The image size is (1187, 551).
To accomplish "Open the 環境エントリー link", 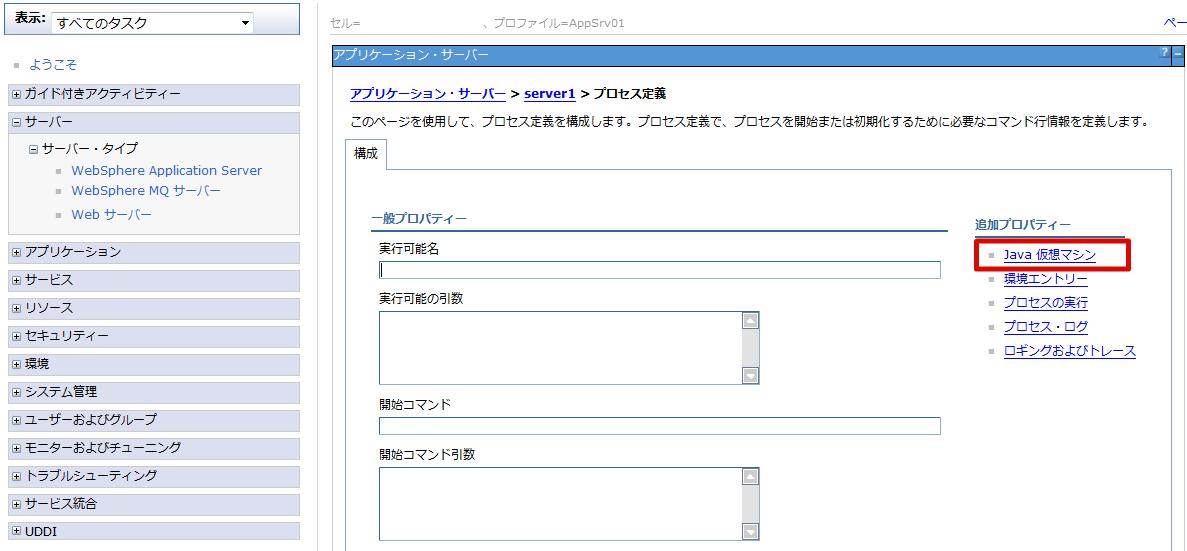I will pyautogui.click(x=1045, y=279).
